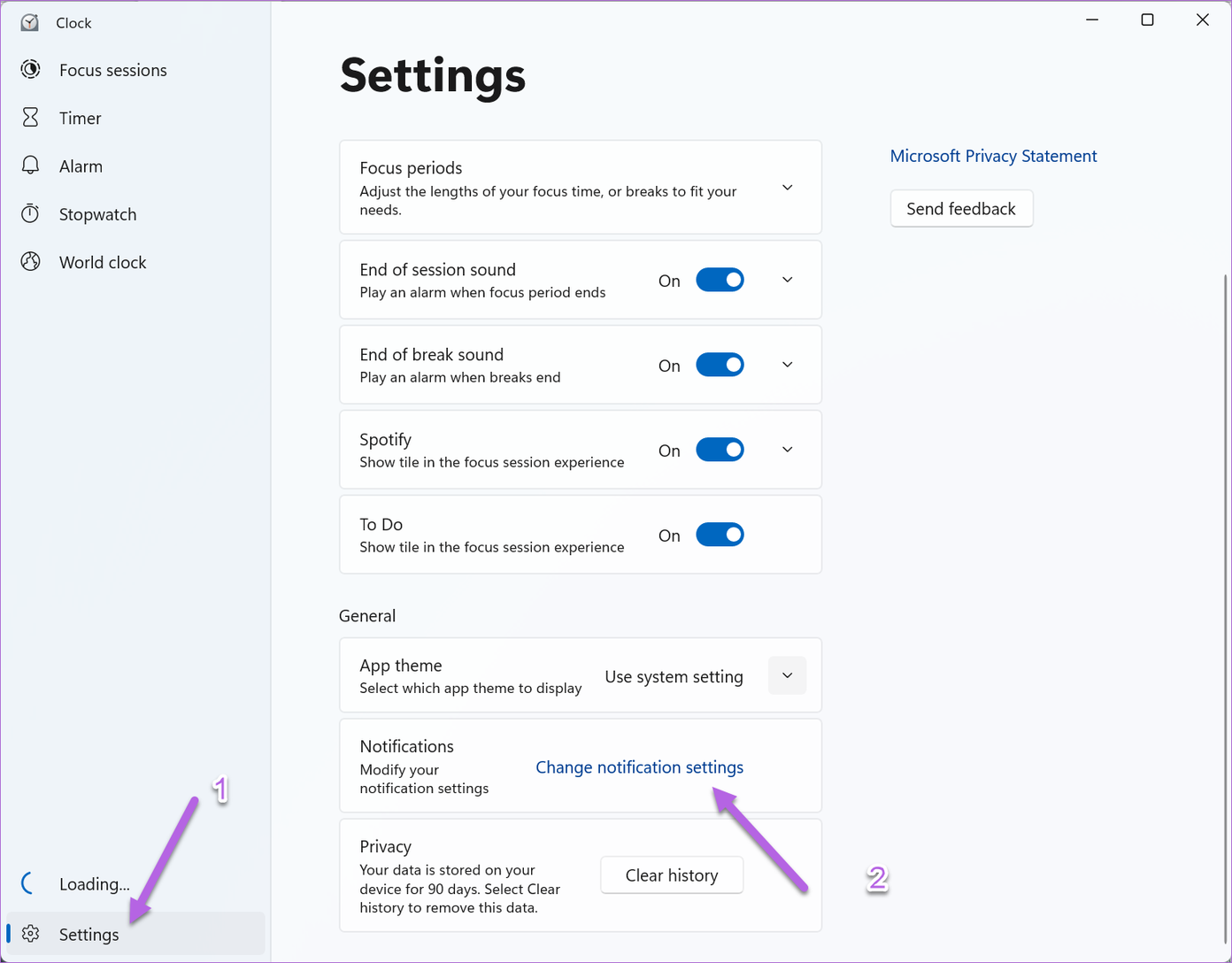Click the Clear history button

[672, 875]
